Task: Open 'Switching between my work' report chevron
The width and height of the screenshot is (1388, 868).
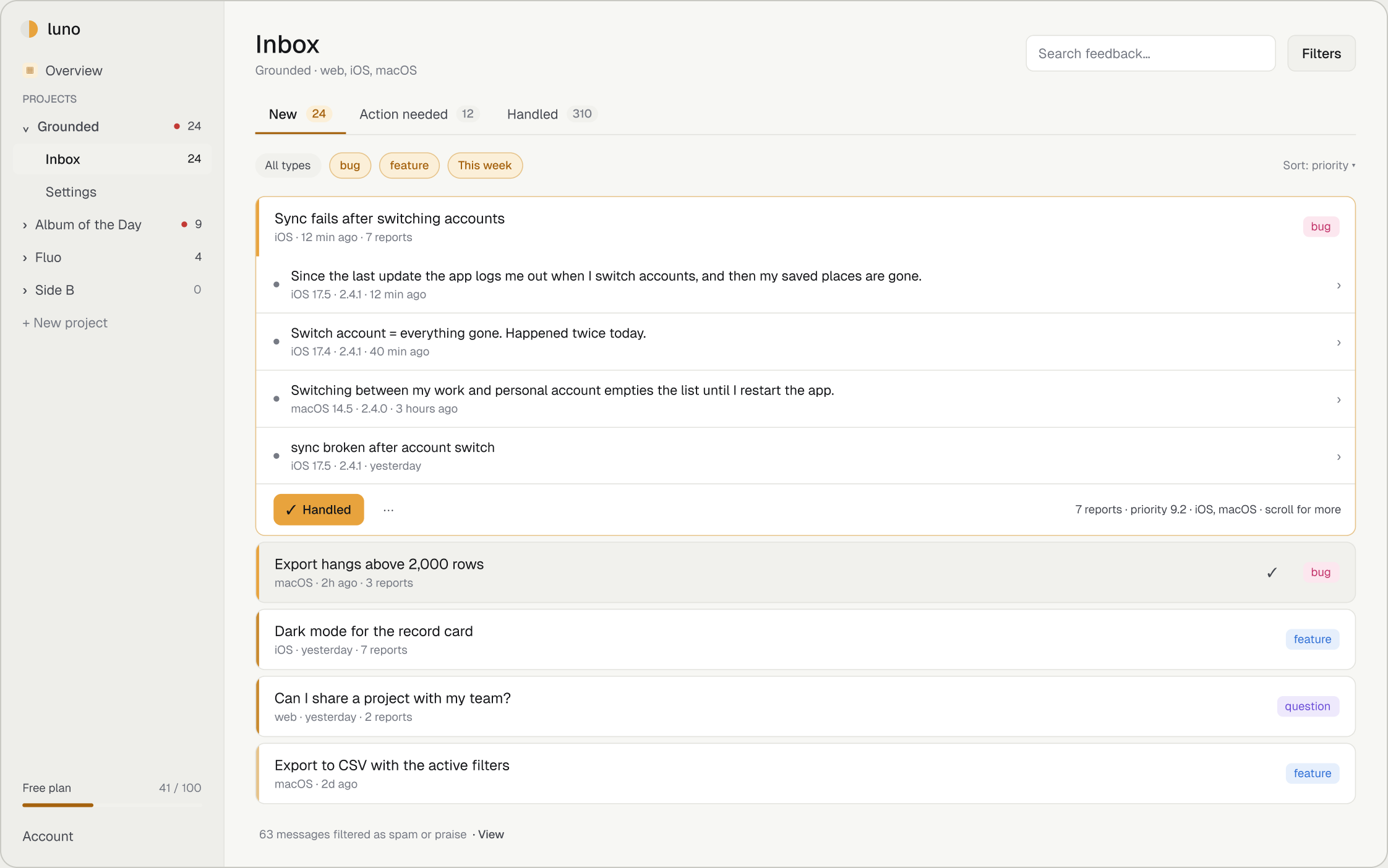Action: click(x=1339, y=400)
